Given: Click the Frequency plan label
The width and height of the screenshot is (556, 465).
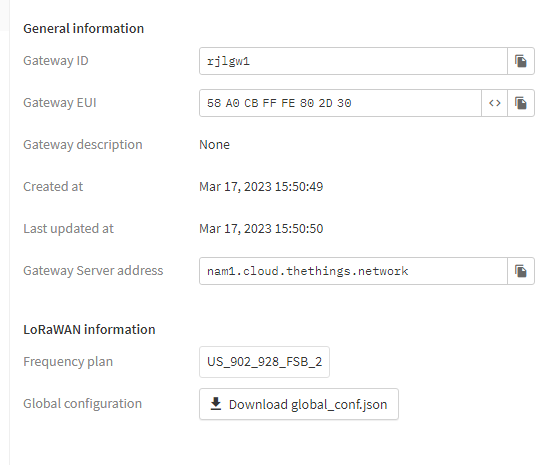Looking at the screenshot, I should (68, 362).
